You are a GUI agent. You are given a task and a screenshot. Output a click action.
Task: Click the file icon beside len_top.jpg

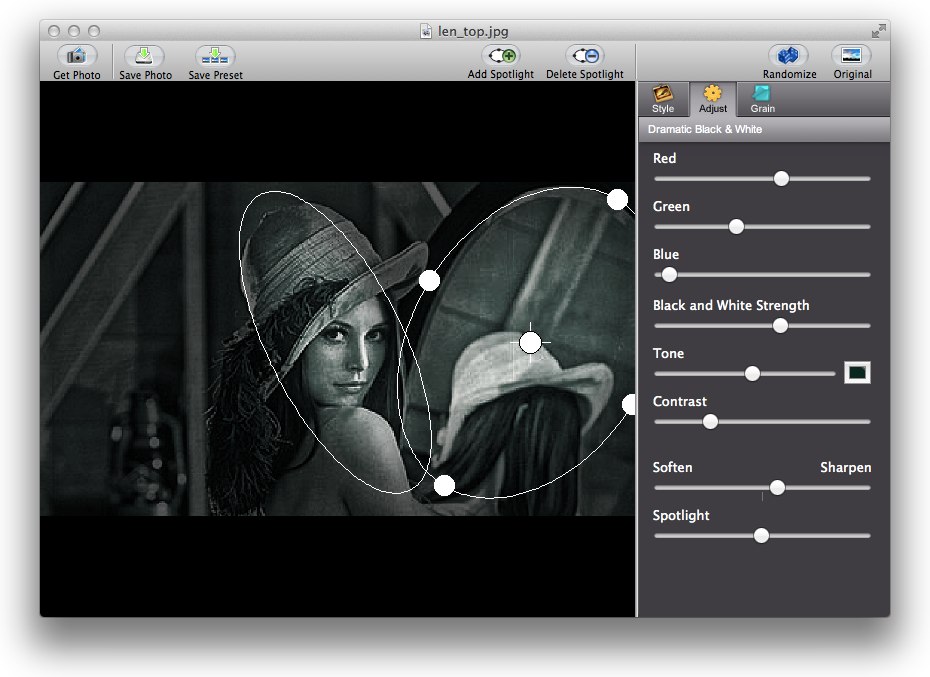tap(426, 31)
